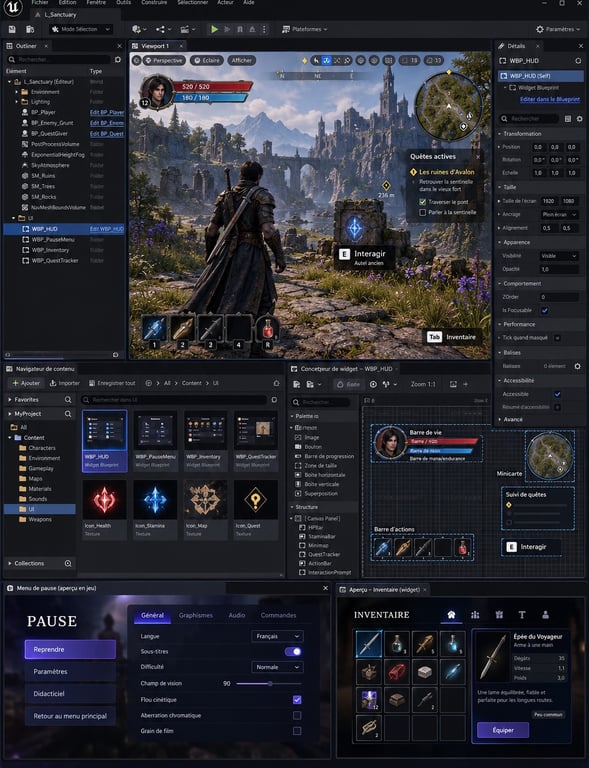Open the Langue Français dropdown

click(277, 636)
